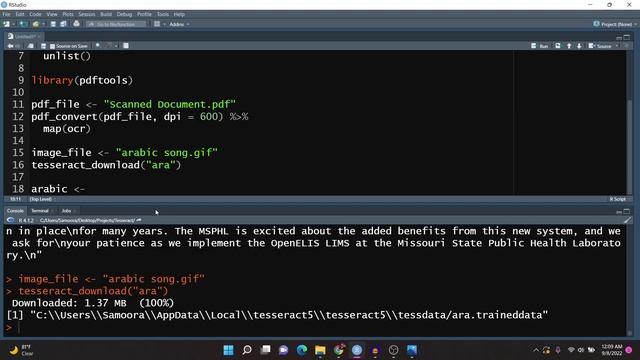Viewport: 640px width, 360px height.
Task: Click the Create Project icon
Action: pyautogui.click(x=23, y=24)
